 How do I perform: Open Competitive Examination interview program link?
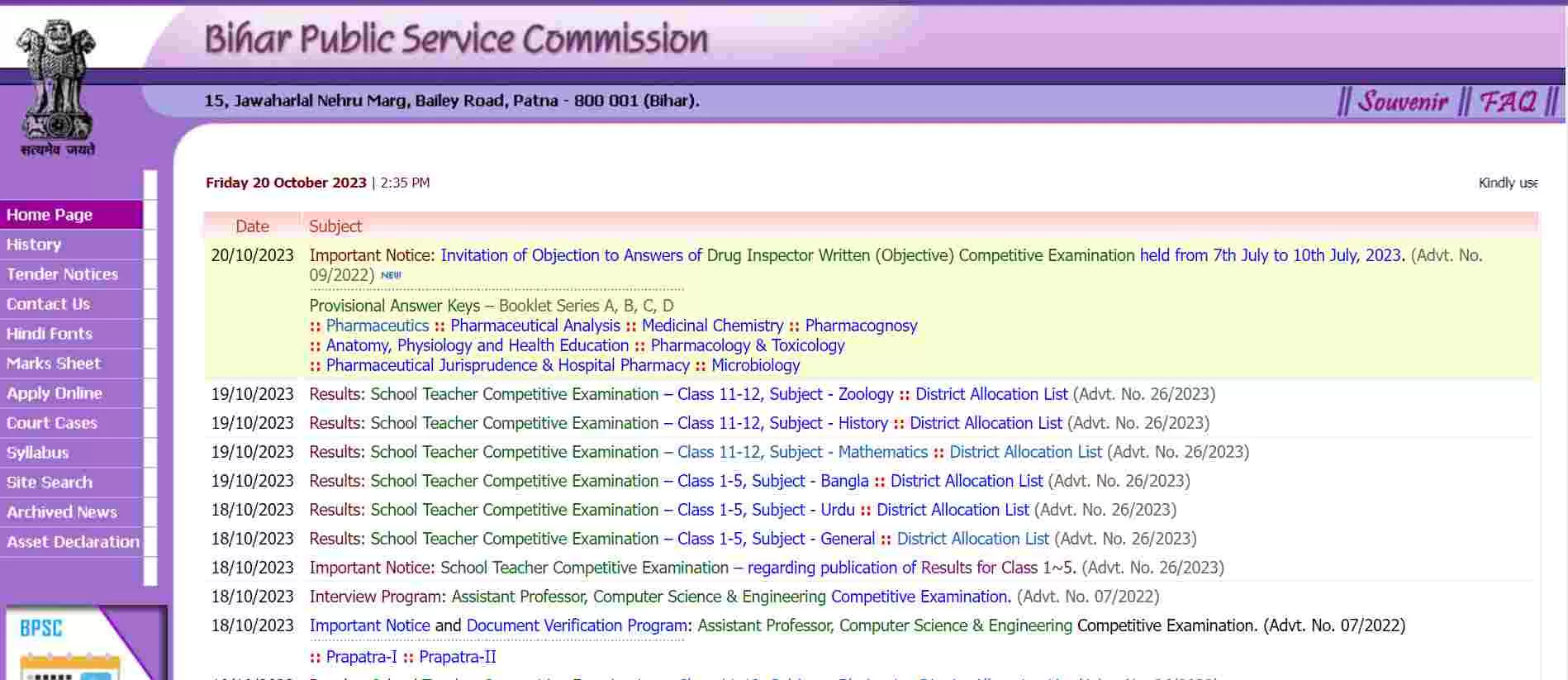pos(920,597)
